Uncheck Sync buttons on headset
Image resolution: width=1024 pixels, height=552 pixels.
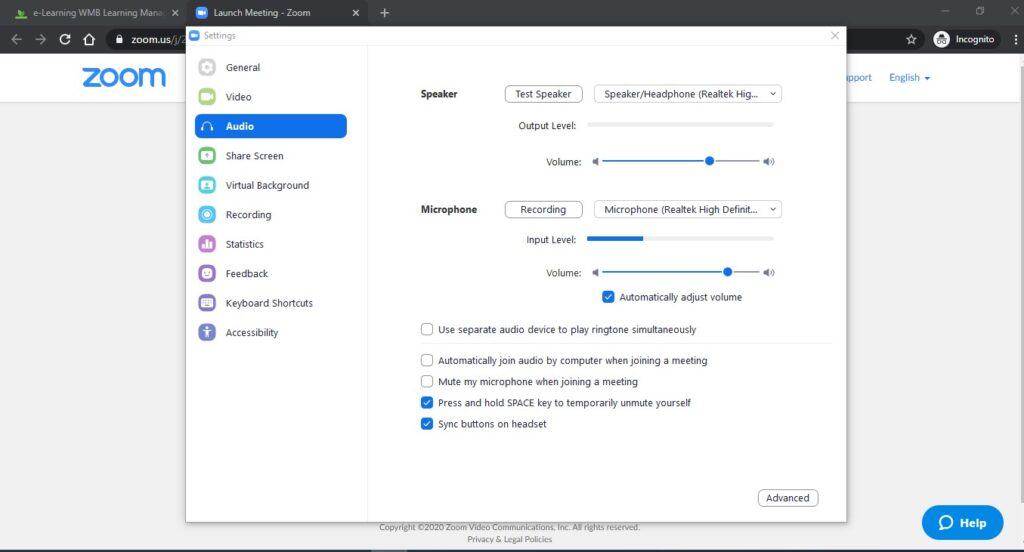coord(427,424)
